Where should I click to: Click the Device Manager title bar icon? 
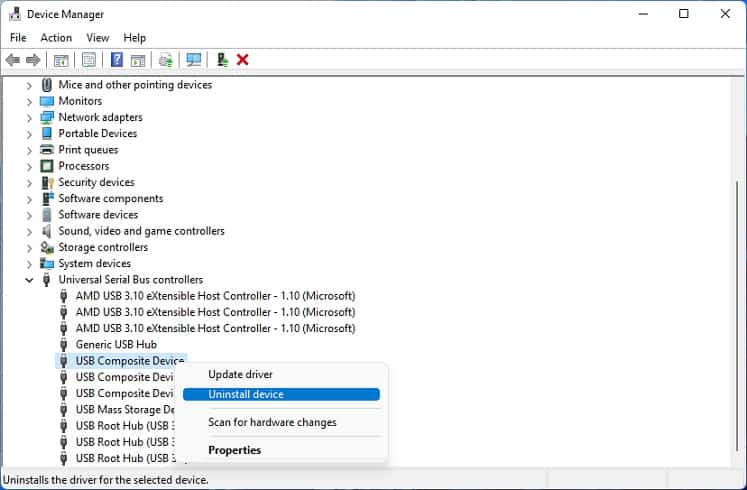coord(15,14)
